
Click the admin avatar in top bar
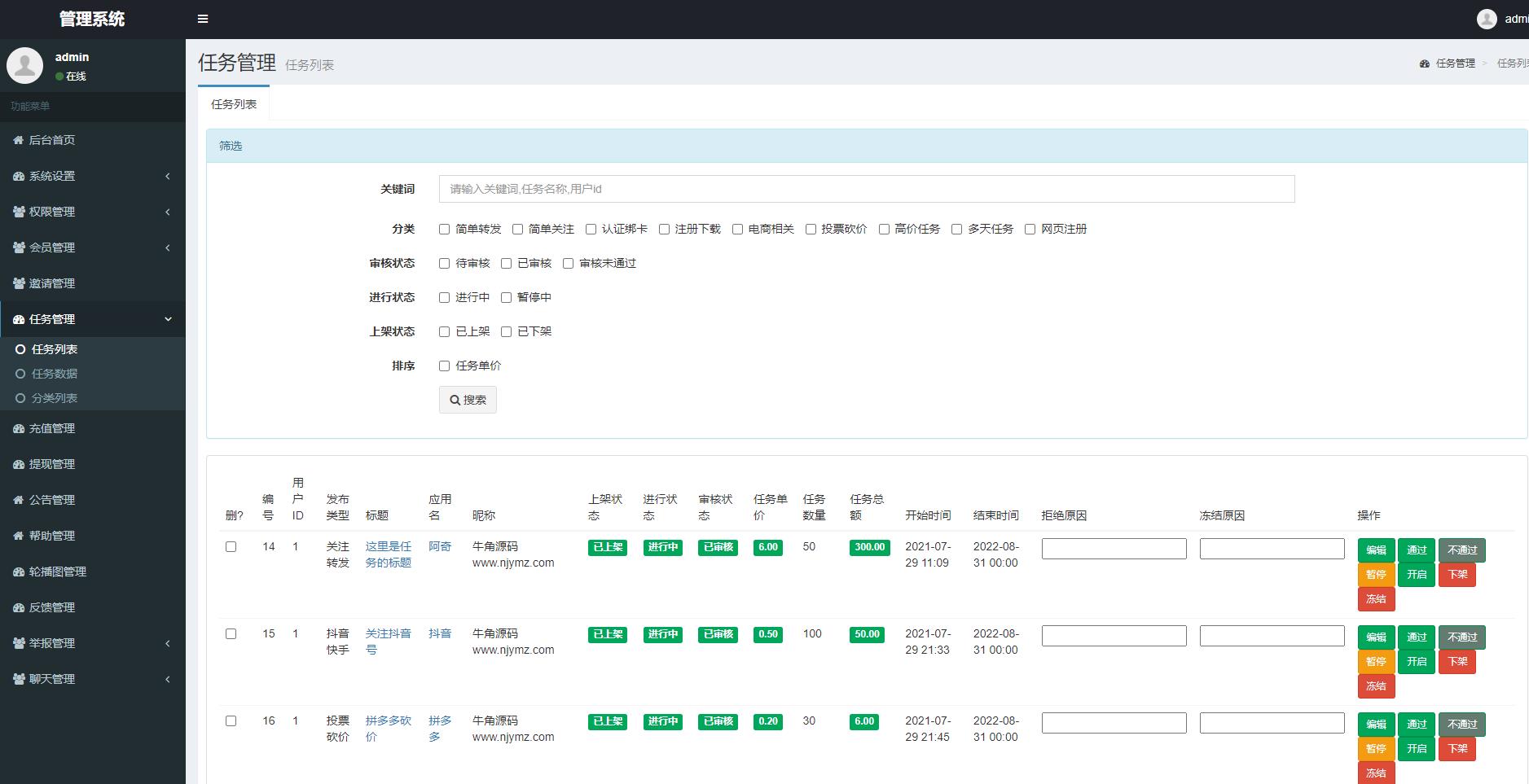coord(1487,19)
